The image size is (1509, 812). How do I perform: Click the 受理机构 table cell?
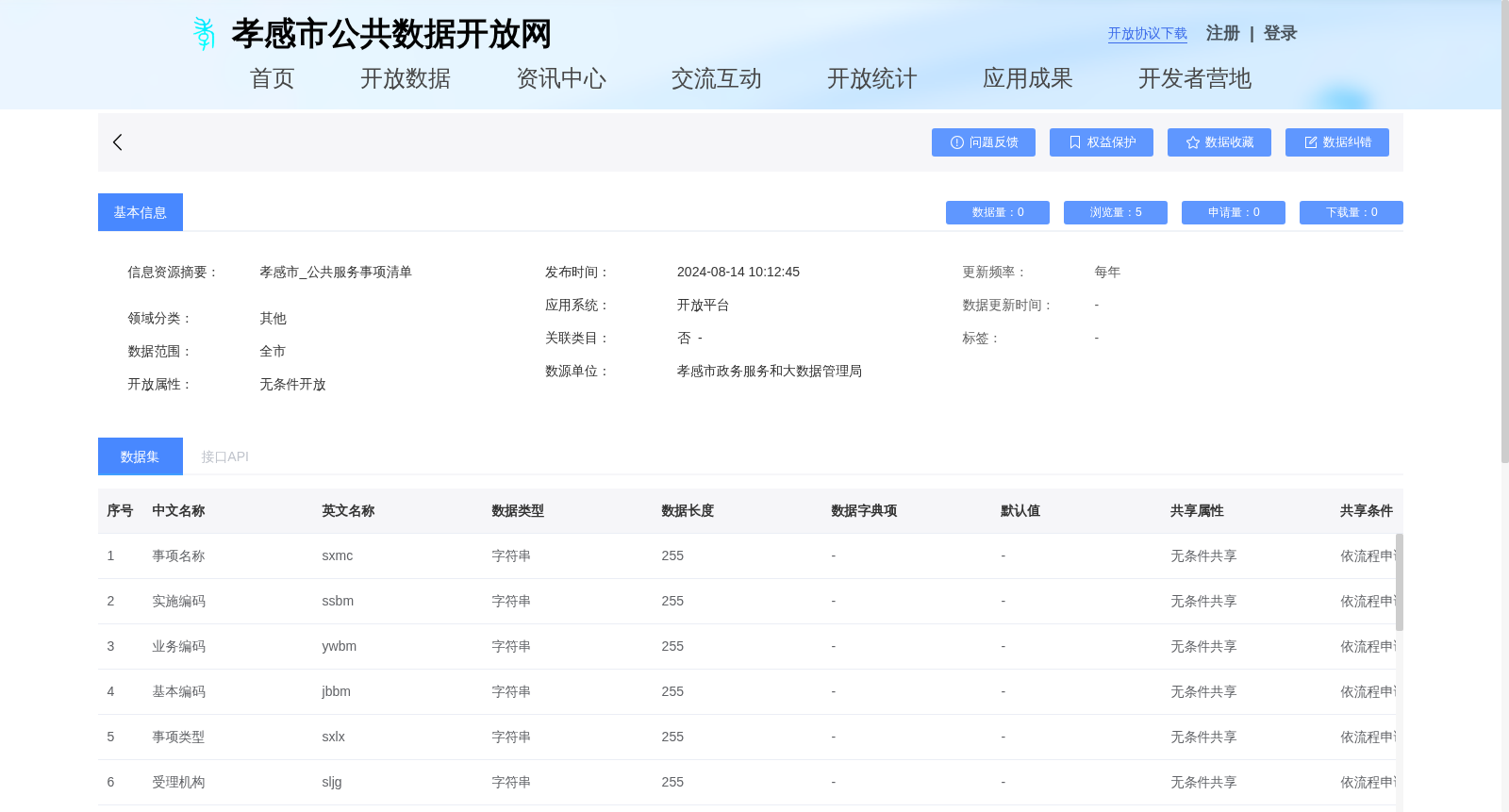coord(179,783)
